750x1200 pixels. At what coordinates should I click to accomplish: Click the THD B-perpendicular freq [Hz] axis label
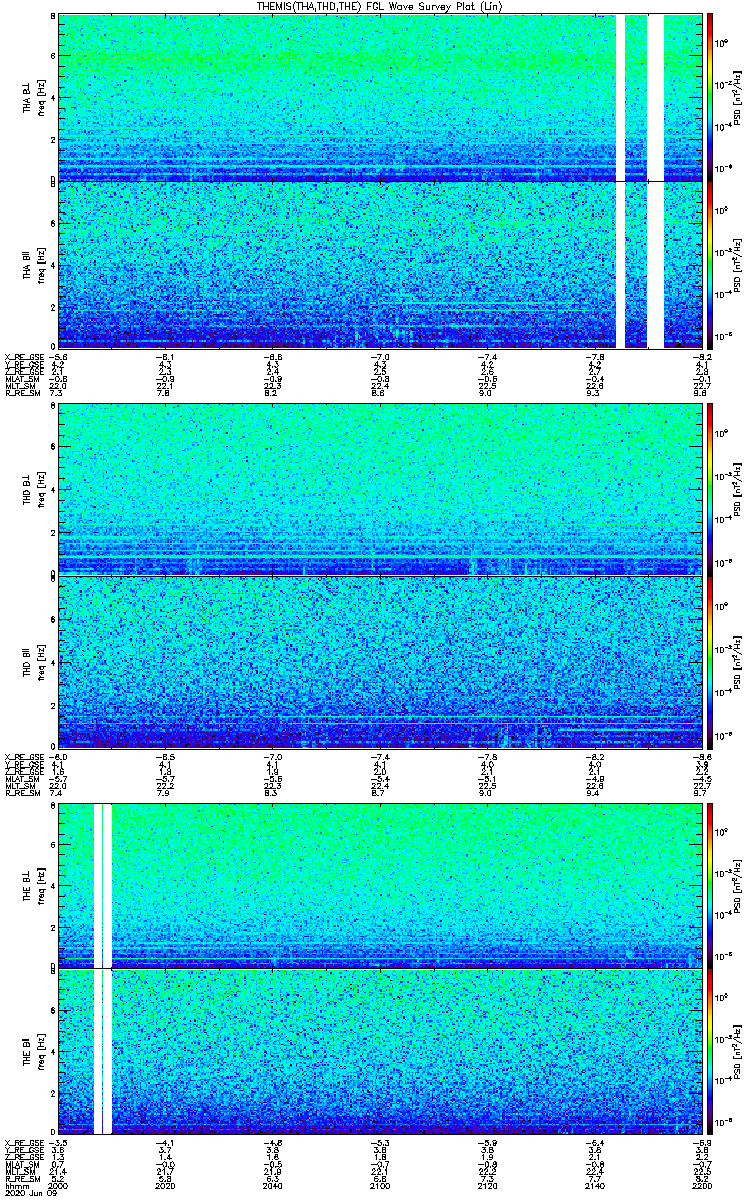40,488
